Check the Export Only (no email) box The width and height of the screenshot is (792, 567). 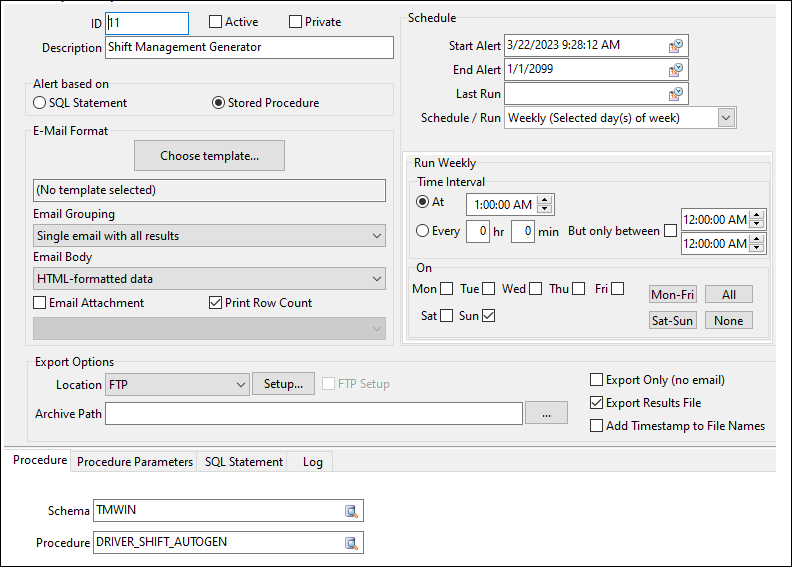point(597,380)
